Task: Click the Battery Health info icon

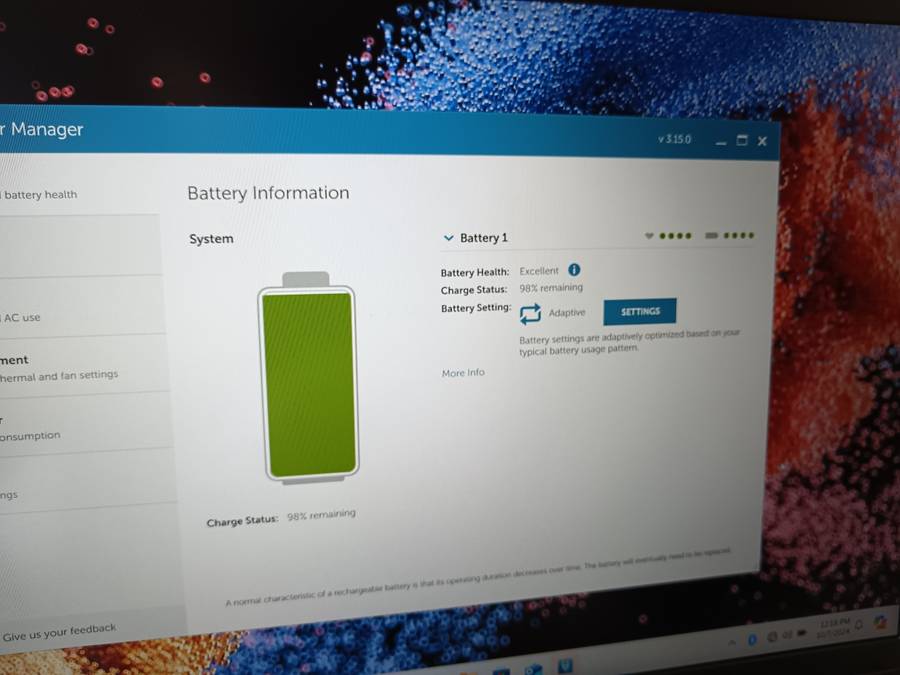Action: 574,270
